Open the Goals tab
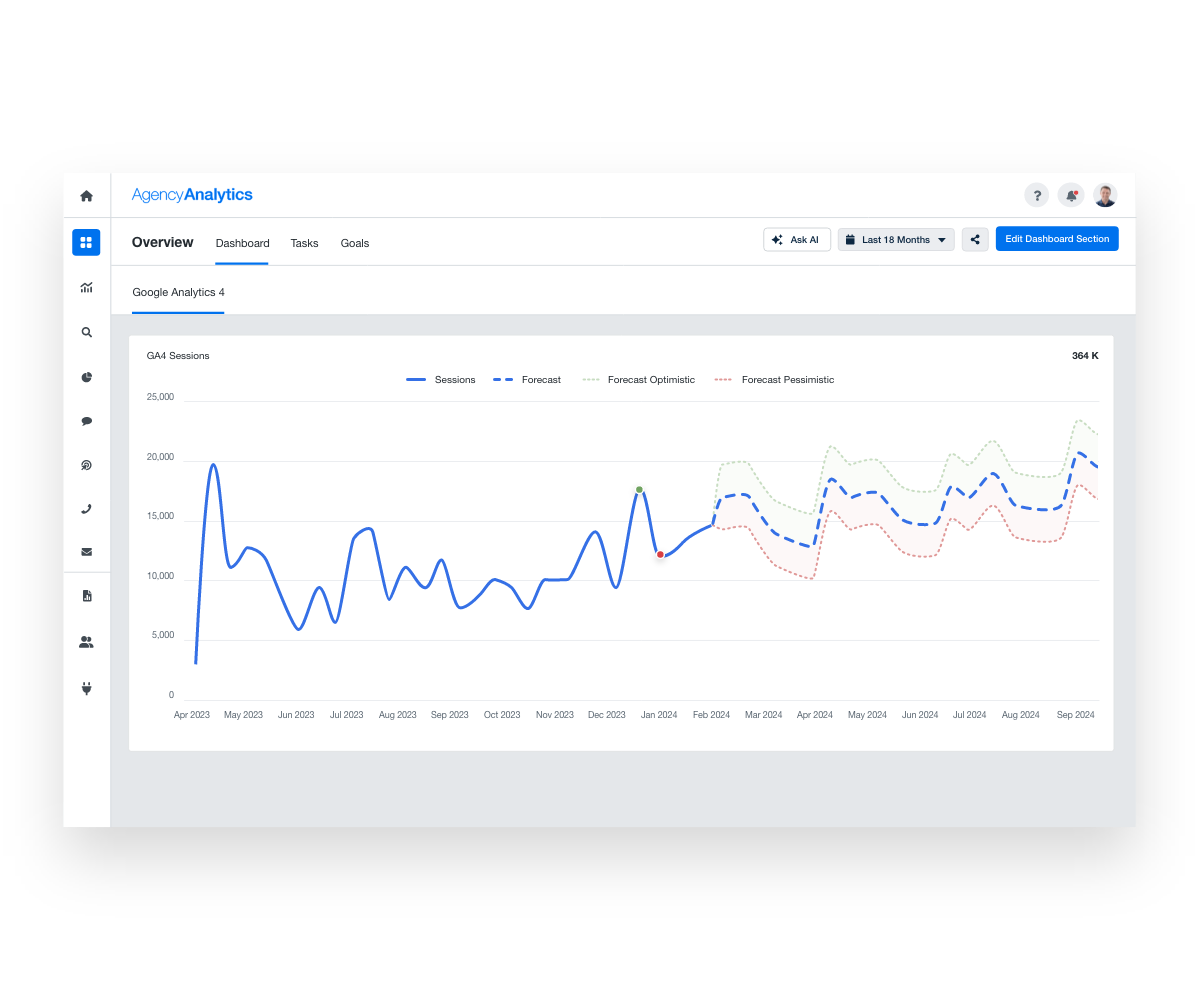The width and height of the screenshot is (1200, 1000). point(354,243)
